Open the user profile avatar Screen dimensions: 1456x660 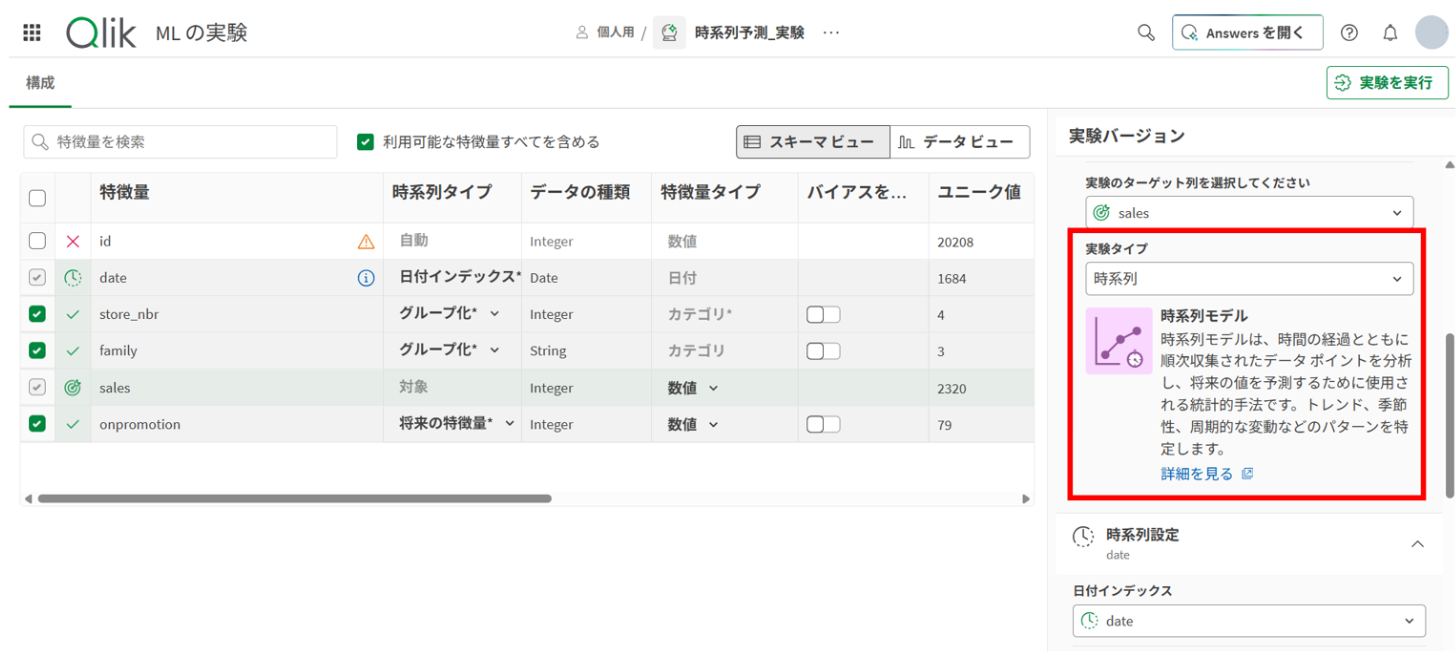pyautogui.click(x=1432, y=32)
